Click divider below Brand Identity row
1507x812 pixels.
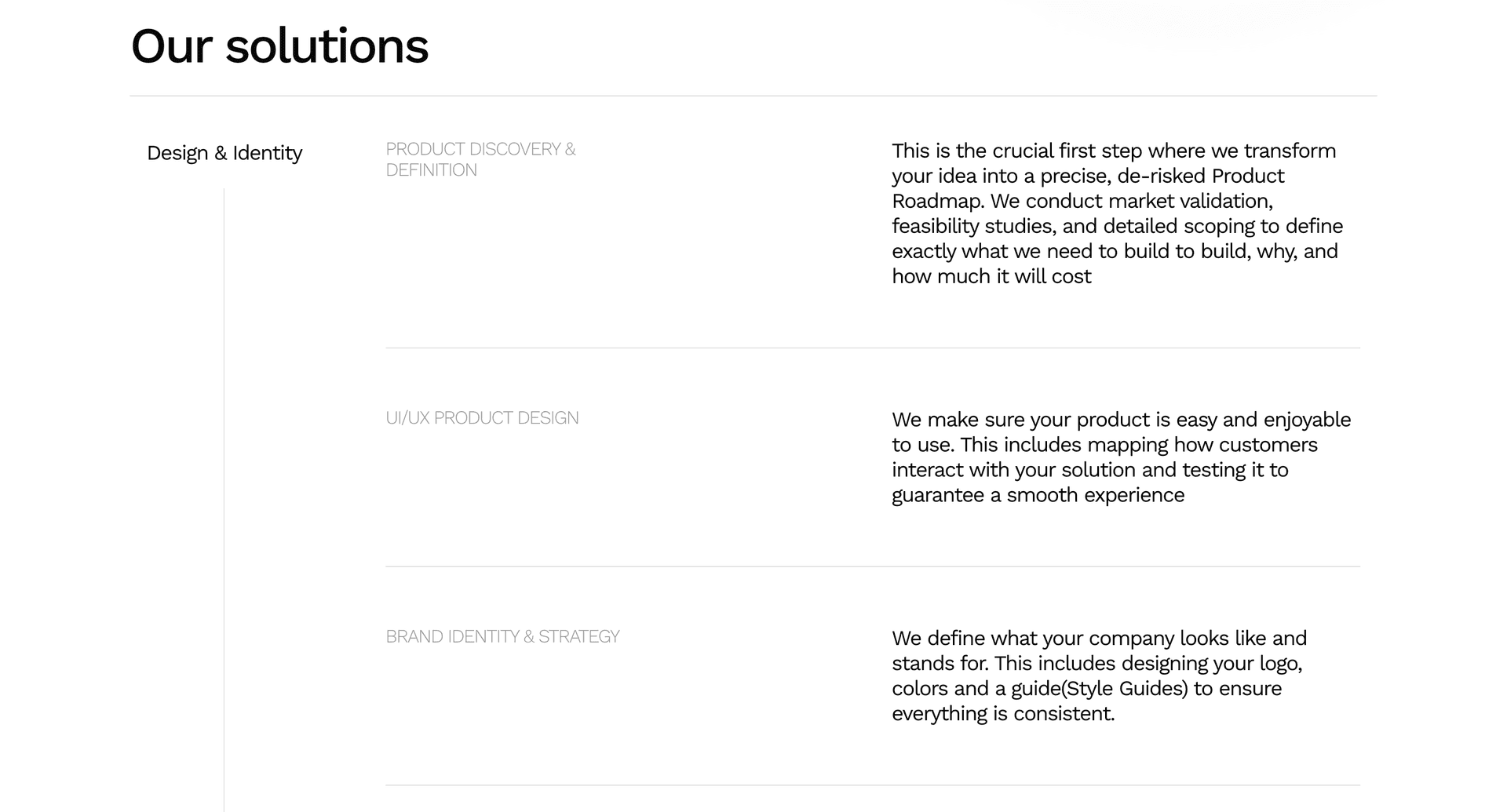(x=873, y=785)
